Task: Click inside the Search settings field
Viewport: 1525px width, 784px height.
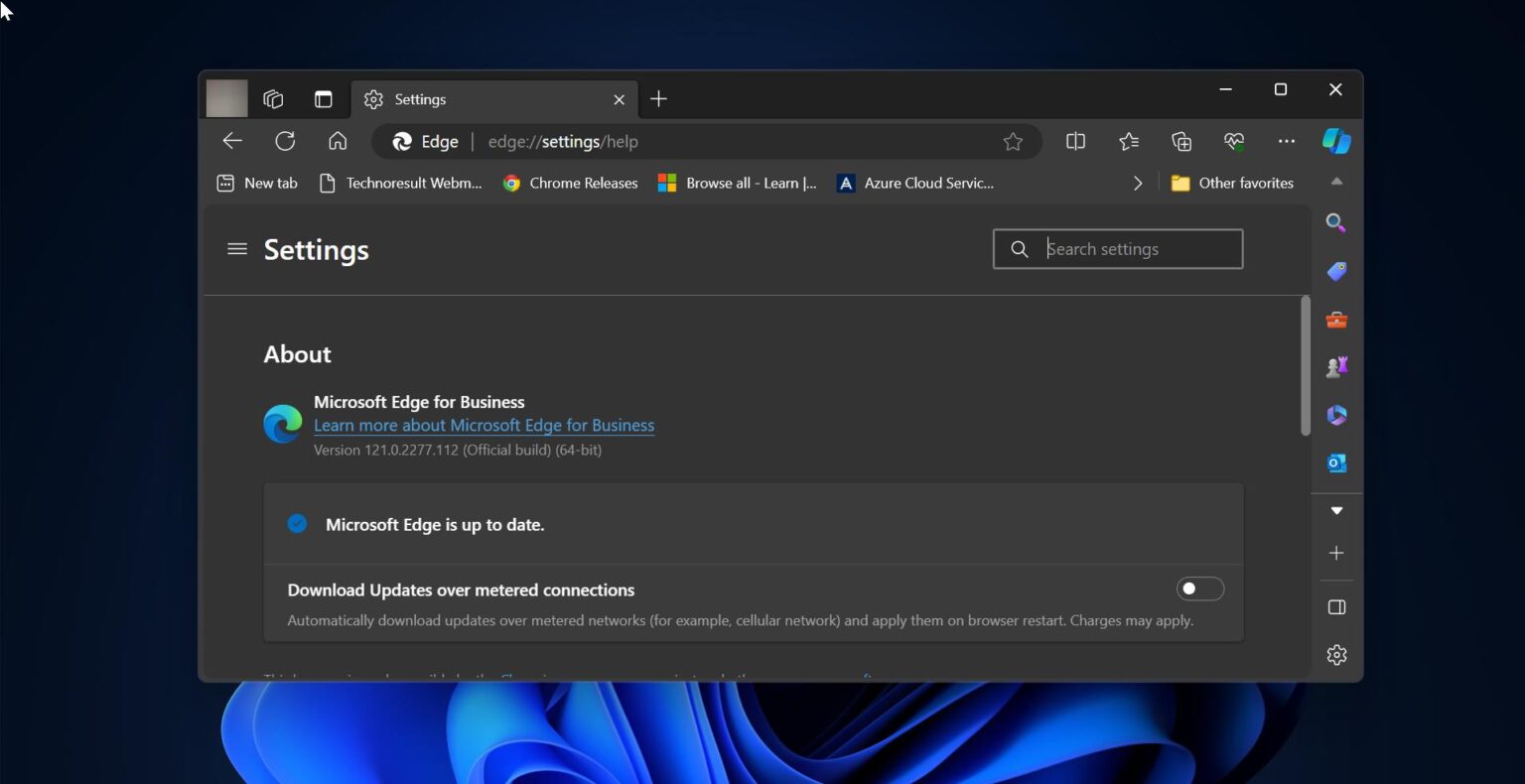Action: tap(1117, 249)
